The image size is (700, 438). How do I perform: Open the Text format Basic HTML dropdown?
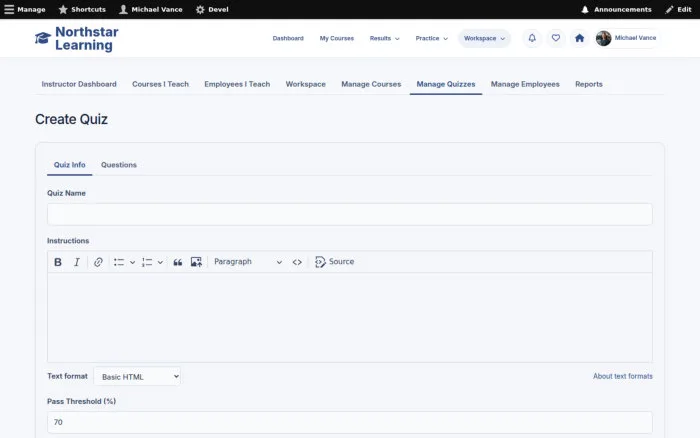point(137,376)
